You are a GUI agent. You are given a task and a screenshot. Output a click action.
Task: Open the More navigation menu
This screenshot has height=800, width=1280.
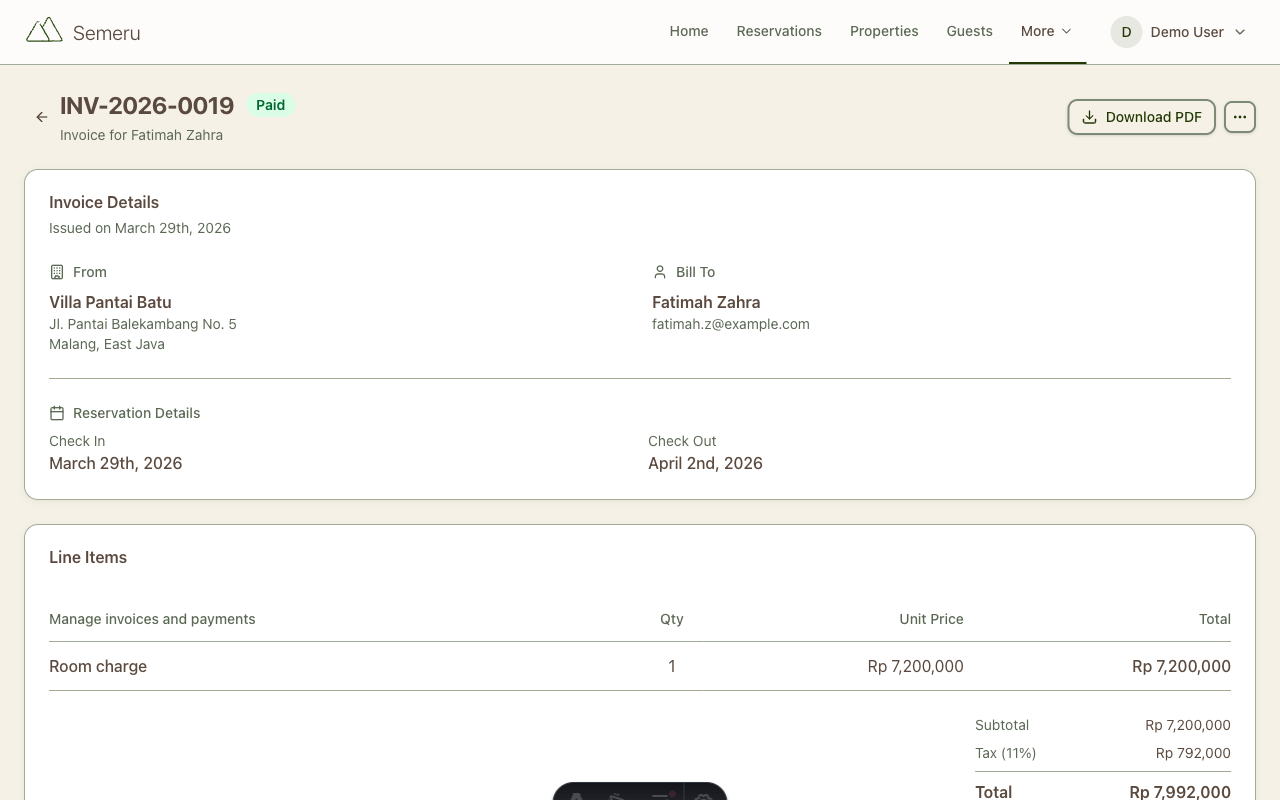coord(1047,31)
